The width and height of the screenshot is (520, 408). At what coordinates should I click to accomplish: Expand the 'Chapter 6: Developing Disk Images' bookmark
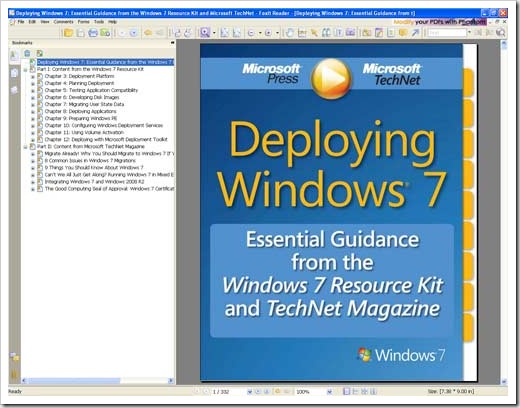click(x=33, y=98)
